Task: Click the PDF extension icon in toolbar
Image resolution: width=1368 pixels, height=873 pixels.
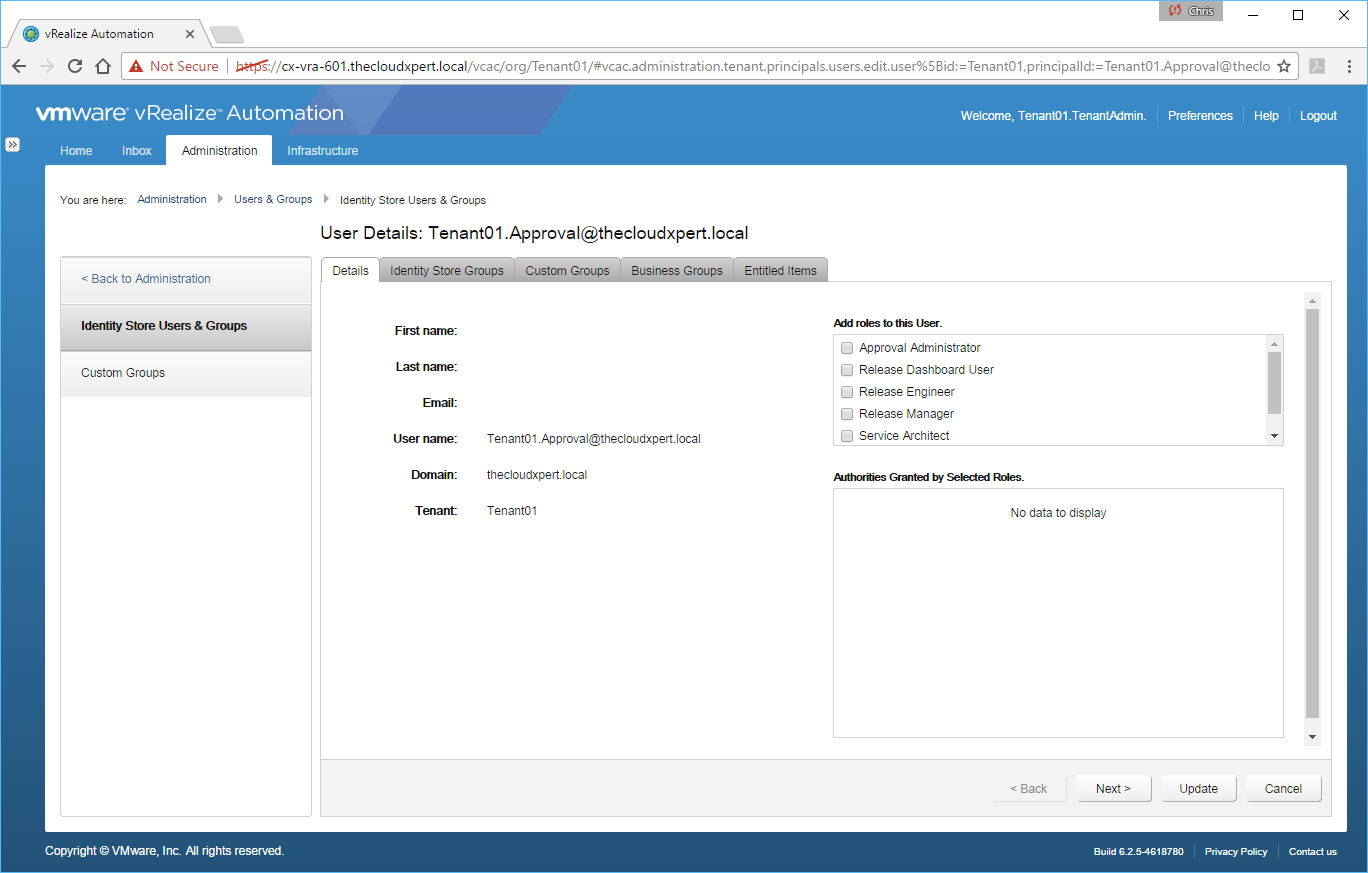Action: click(1317, 66)
